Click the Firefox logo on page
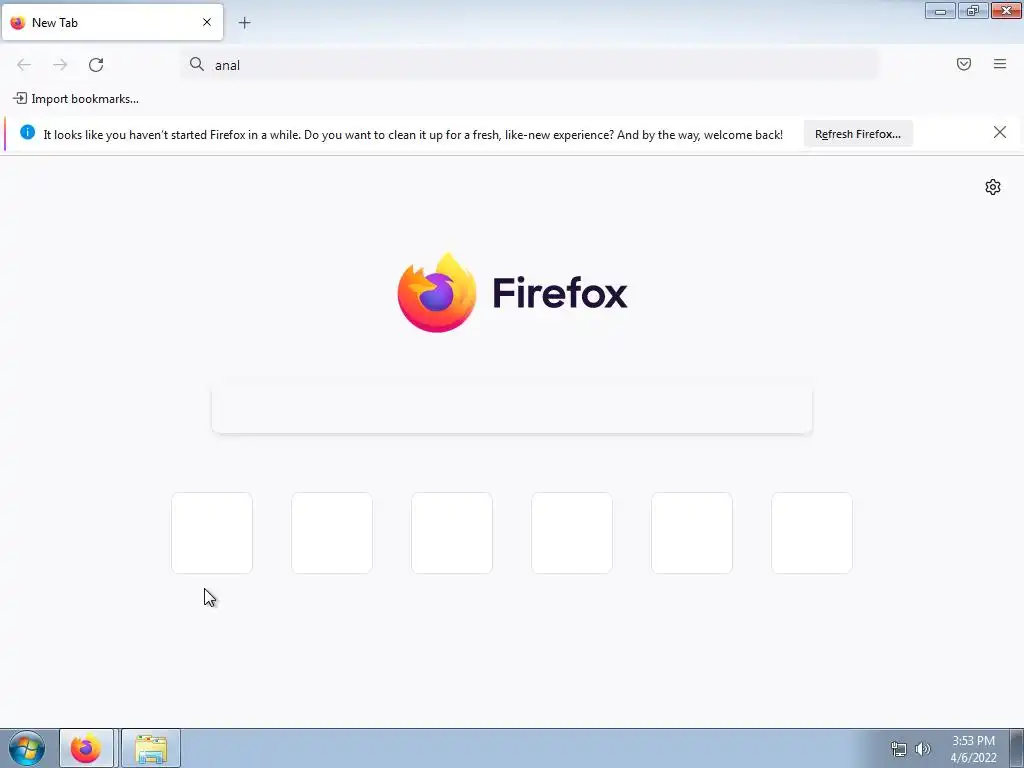This screenshot has width=1024, height=768. (x=513, y=293)
